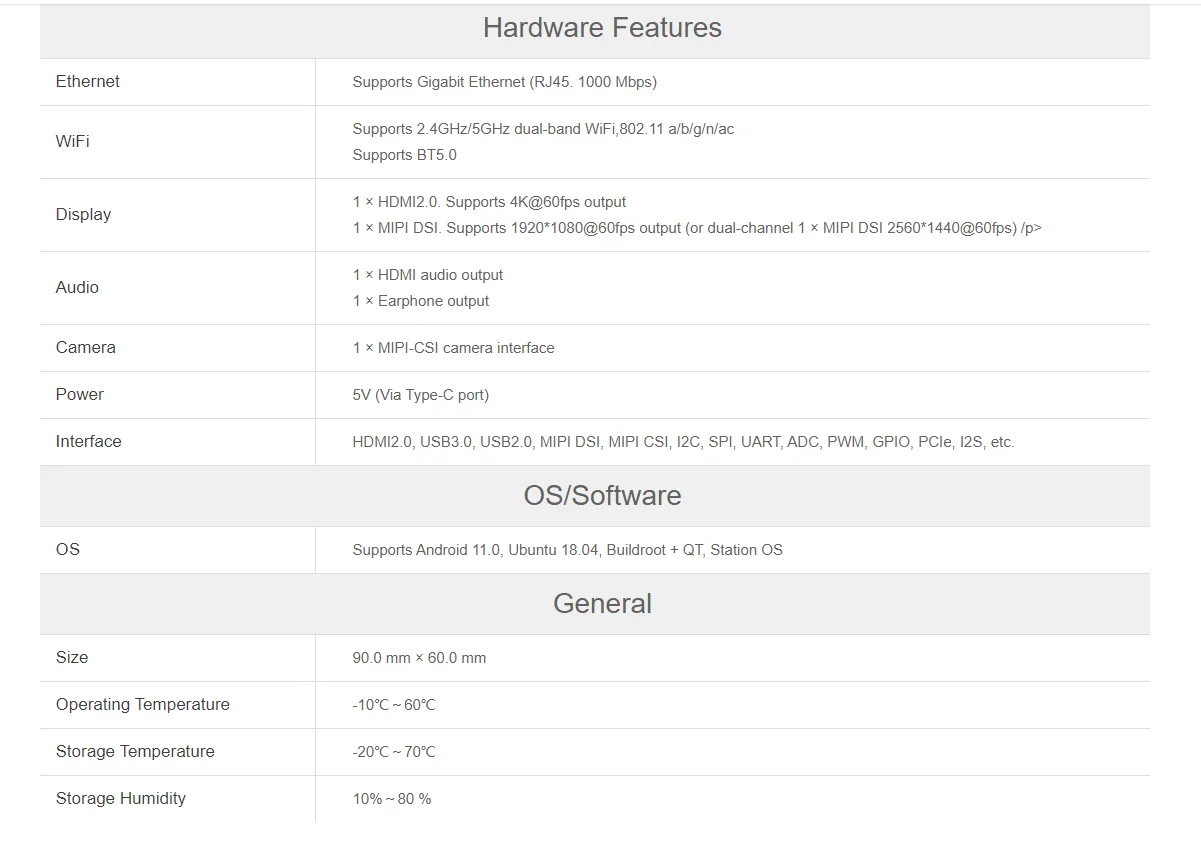Click the Storage Humidity 10% ~ 80% value
The width and height of the screenshot is (1201, 851).
coord(391,799)
